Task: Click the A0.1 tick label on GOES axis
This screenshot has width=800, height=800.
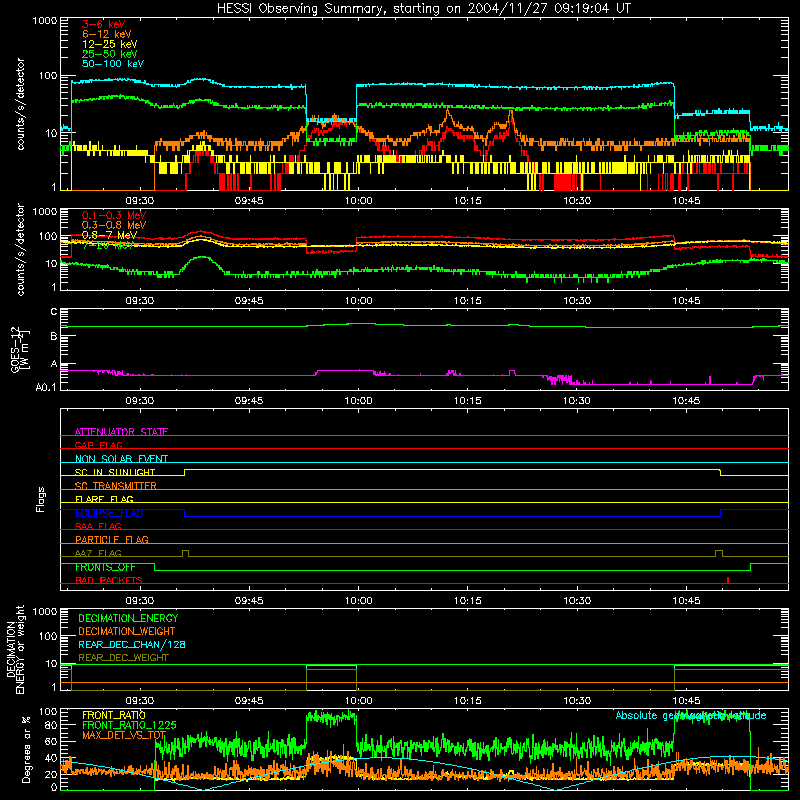Action: coord(46,388)
